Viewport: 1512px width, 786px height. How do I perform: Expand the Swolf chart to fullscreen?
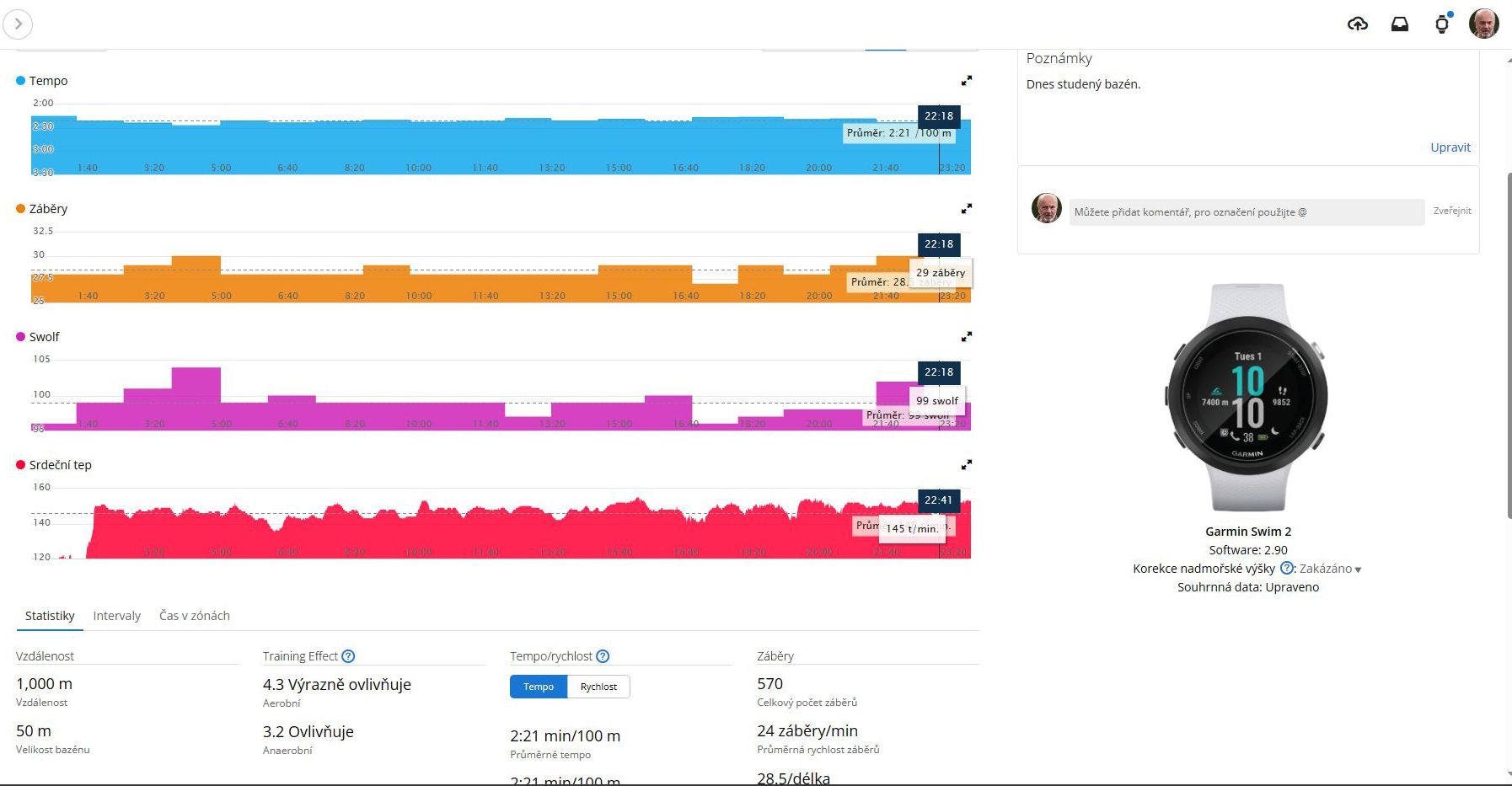pyautogui.click(x=967, y=337)
